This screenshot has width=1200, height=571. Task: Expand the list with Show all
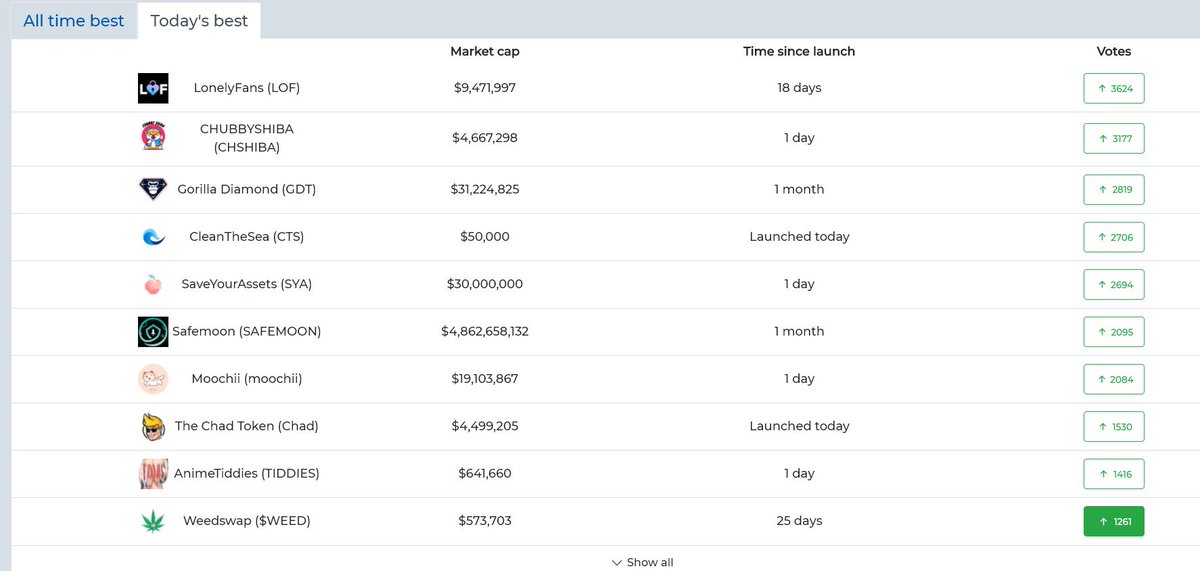click(x=642, y=562)
